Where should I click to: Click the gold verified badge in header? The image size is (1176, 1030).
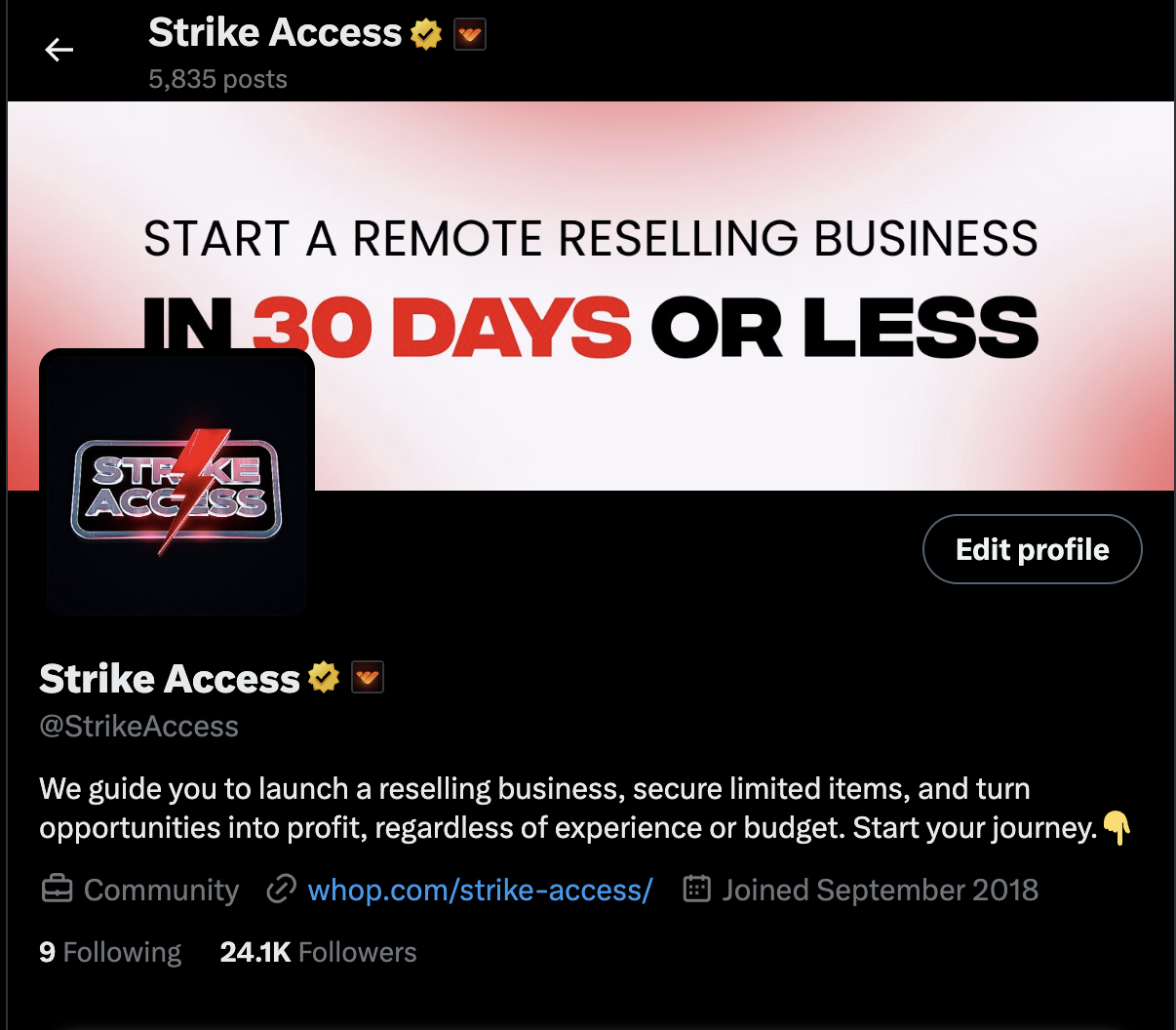pyautogui.click(x=426, y=34)
